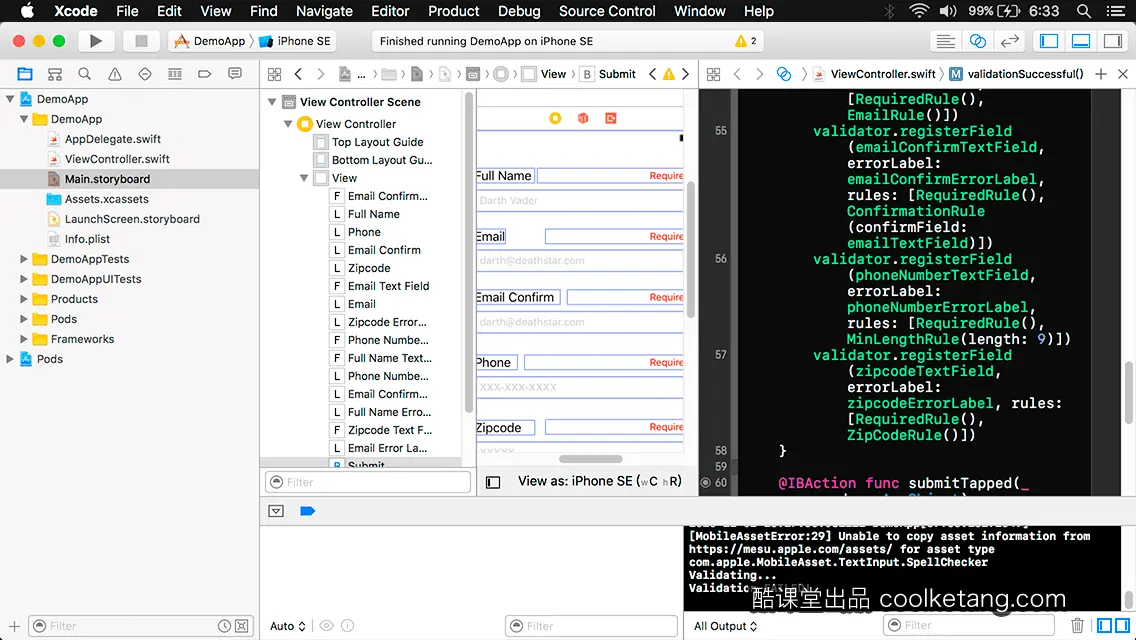Viewport: 1136px width, 640px height.
Task: Click the document outline Filter field
Action: click(368, 482)
